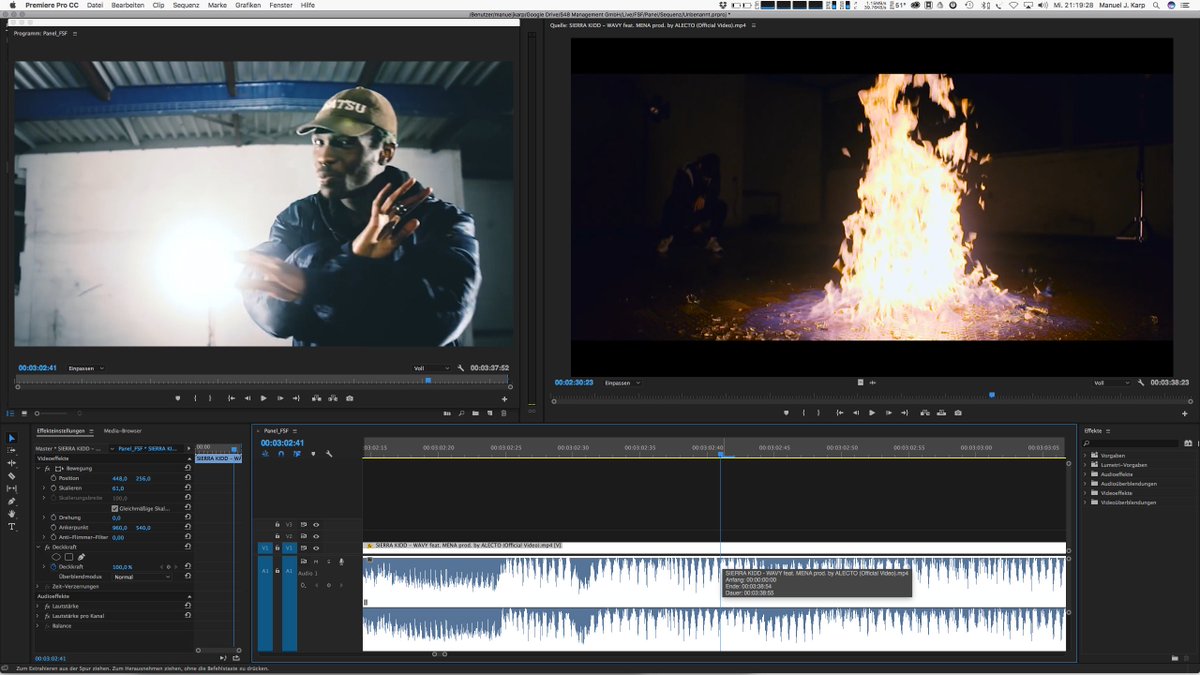Expand Lumetri-Vorgaben folder in Effekte
The width and height of the screenshot is (1200, 675).
[x=1086, y=465]
